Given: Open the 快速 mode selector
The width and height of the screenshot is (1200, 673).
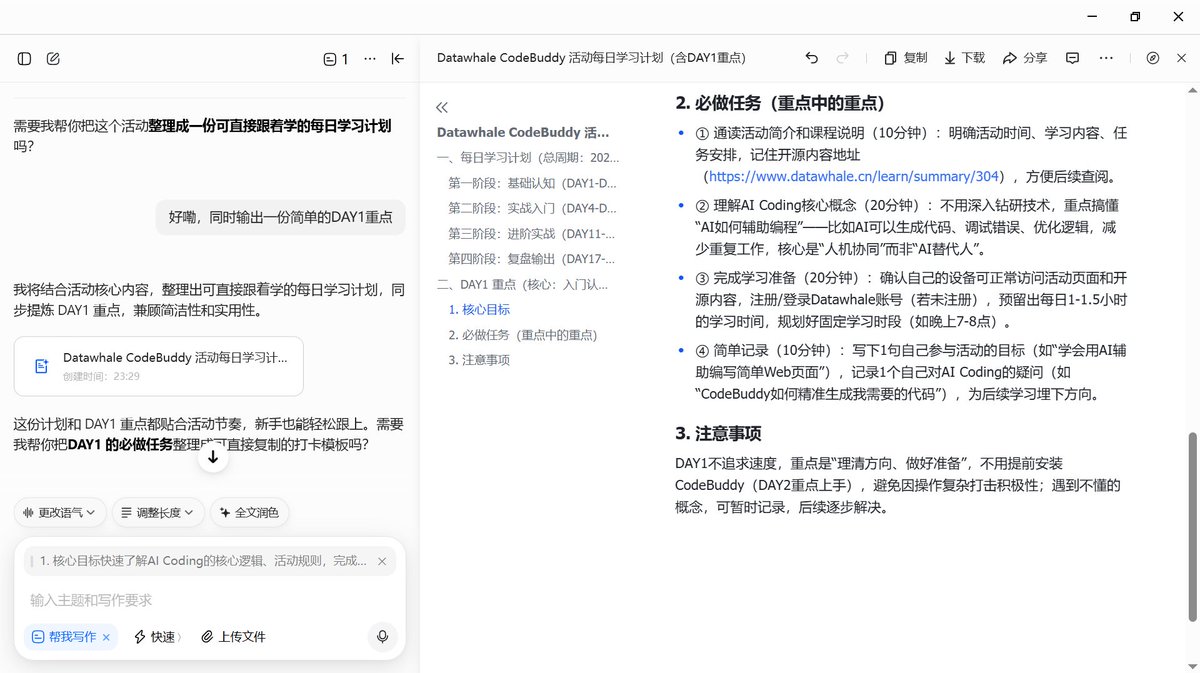Looking at the screenshot, I should coord(158,637).
